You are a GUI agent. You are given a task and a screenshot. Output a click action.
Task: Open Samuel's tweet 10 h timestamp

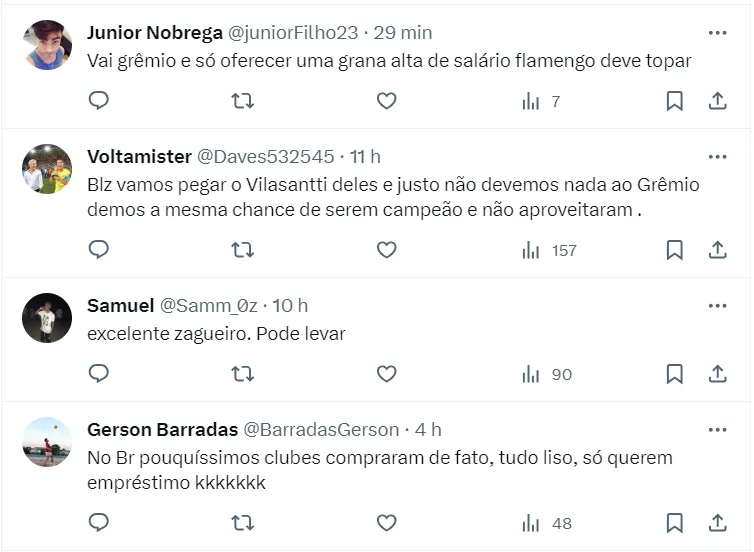click(290, 305)
